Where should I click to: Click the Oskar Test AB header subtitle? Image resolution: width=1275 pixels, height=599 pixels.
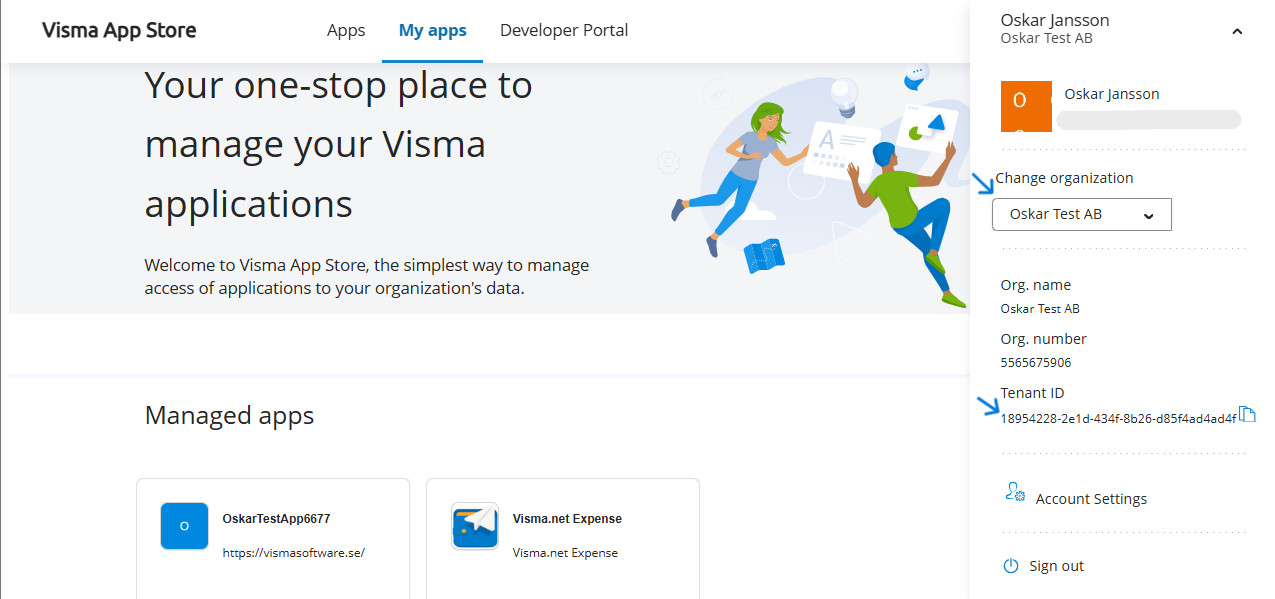coord(1046,38)
